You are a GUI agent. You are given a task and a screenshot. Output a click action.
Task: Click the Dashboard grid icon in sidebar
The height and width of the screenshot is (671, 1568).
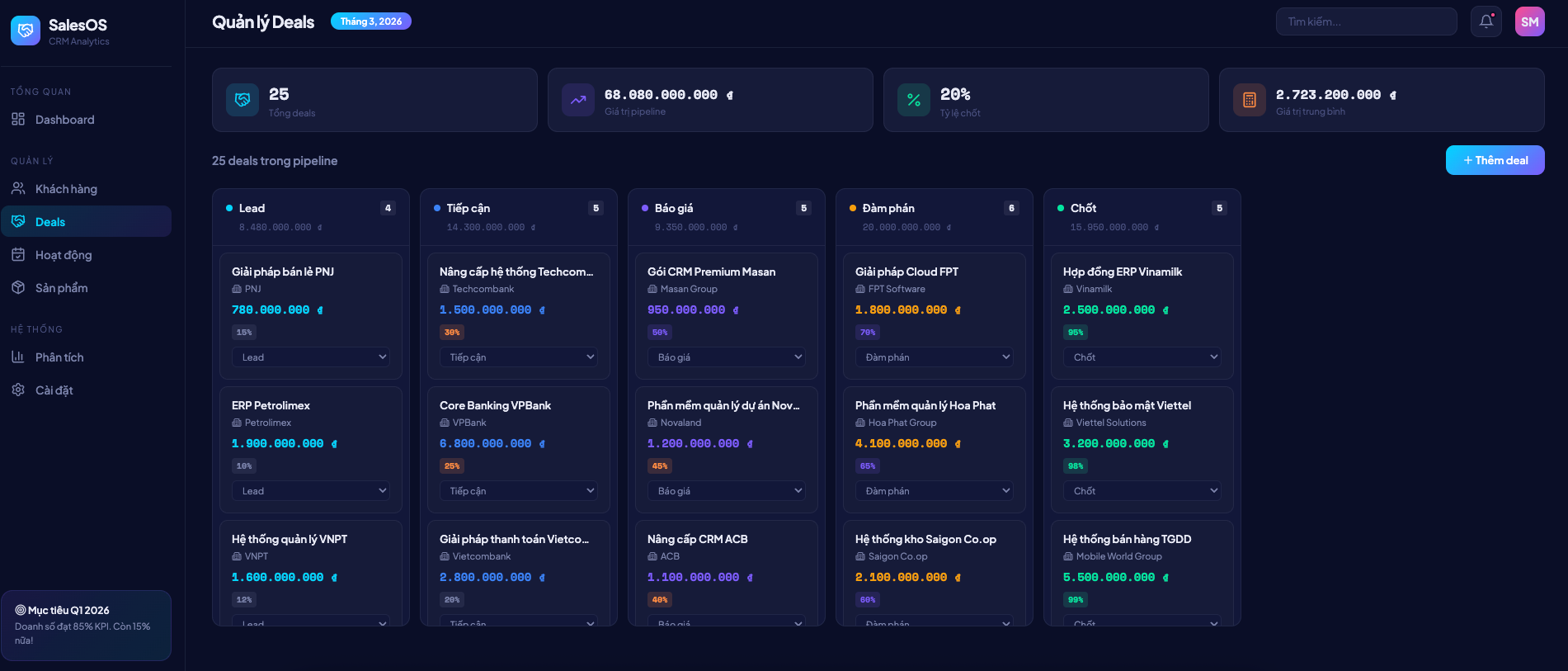coord(18,120)
